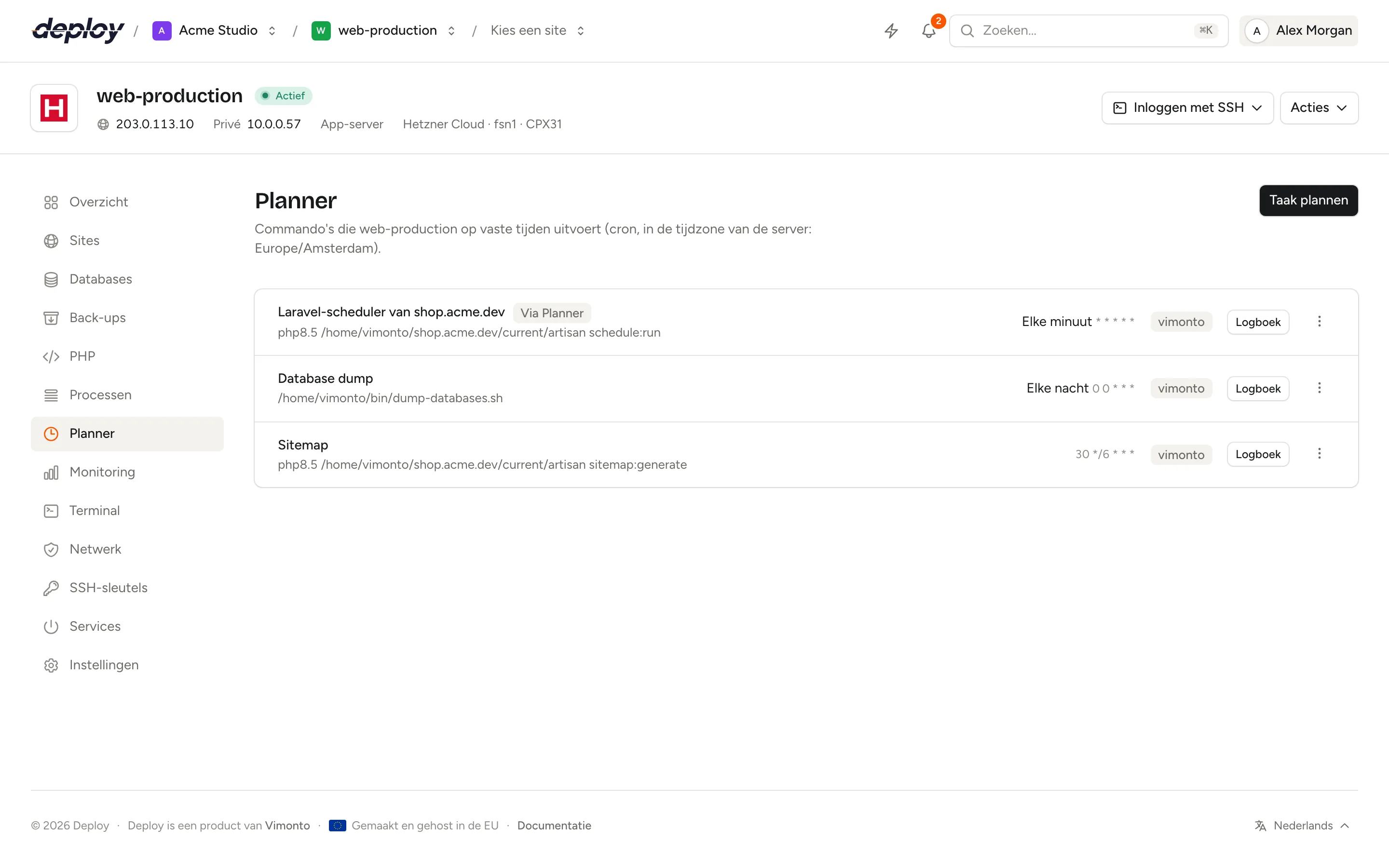Open Netwerk in the sidebar
Viewport: 1389px width, 868px height.
(127, 549)
